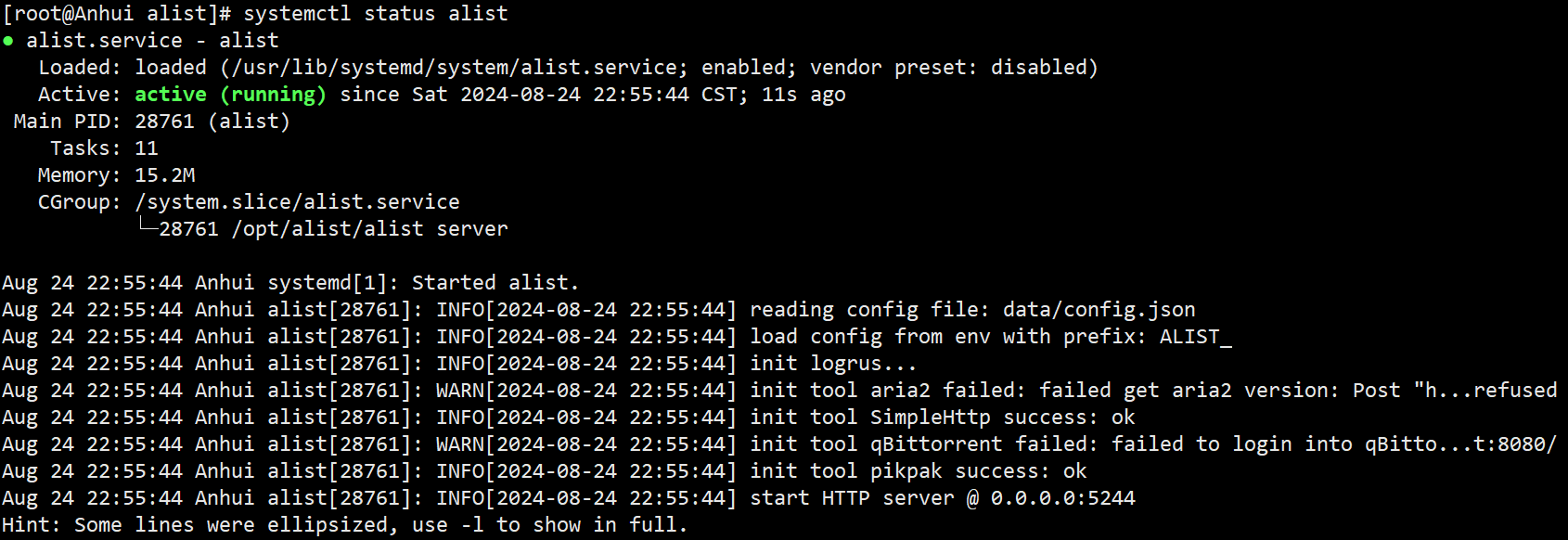Click the green "active (running)" status text
Viewport: 1568px width, 540px height.
point(230,95)
